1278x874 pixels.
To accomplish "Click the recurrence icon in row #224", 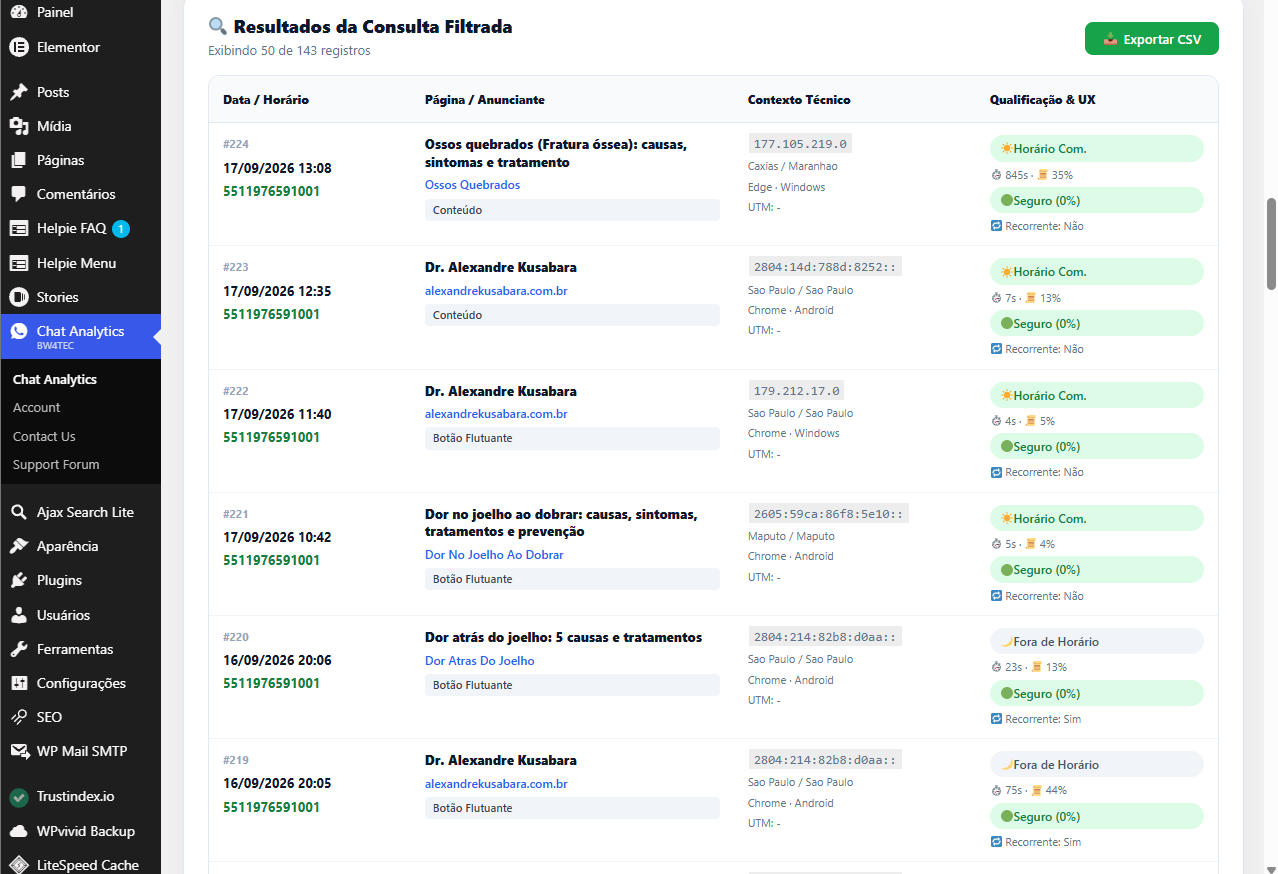I will pos(996,226).
